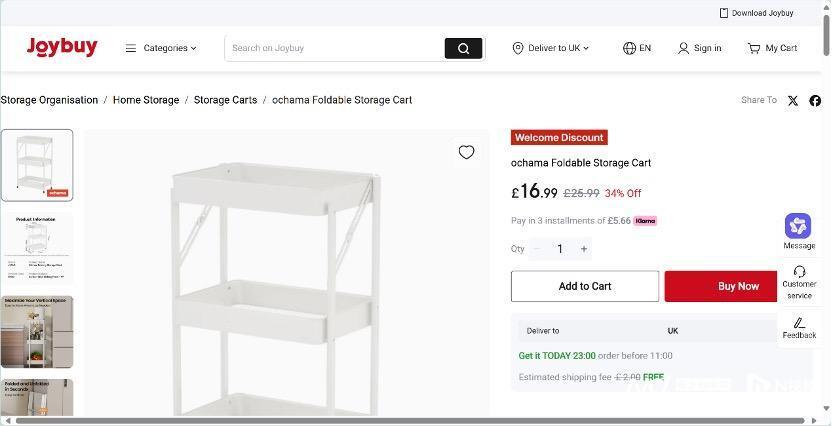Image resolution: width=832 pixels, height=426 pixels.
Task: Select the Product Information thumbnail
Action: tap(37, 248)
